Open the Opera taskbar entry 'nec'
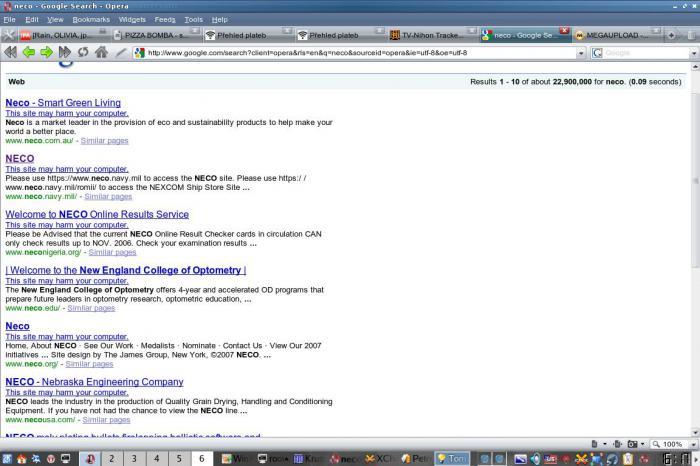 pyautogui.click(x=343, y=459)
